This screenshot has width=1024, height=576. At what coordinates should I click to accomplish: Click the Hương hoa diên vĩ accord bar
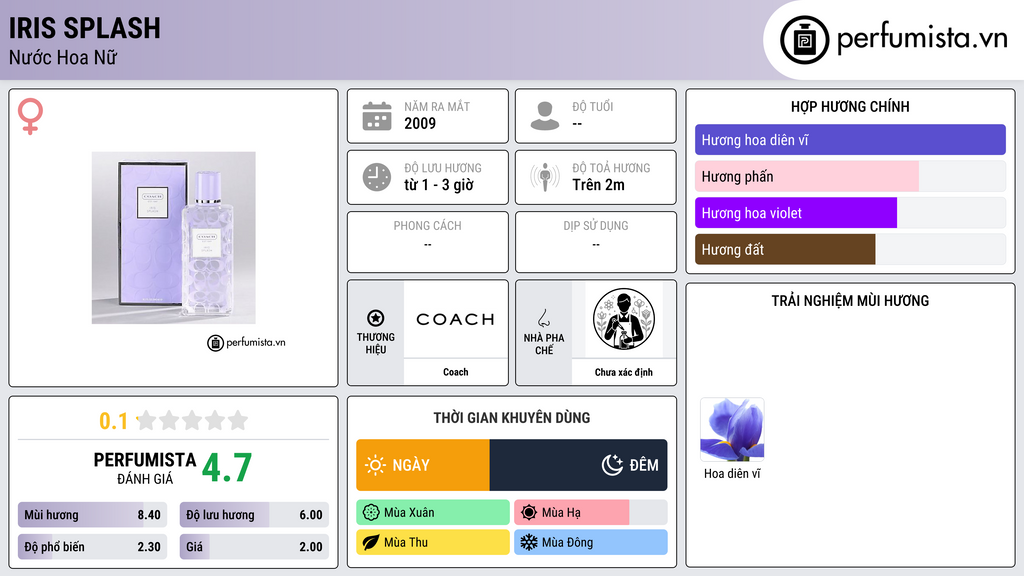tap(850, 140)
